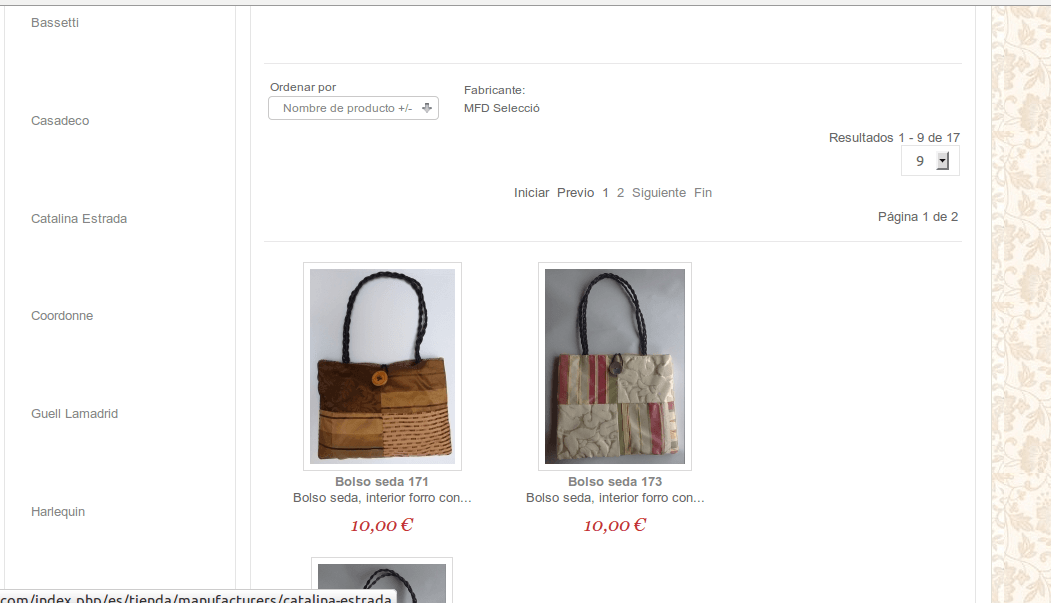Click the Bolso seda 173 title link
1051x603 pixels.
615,482
